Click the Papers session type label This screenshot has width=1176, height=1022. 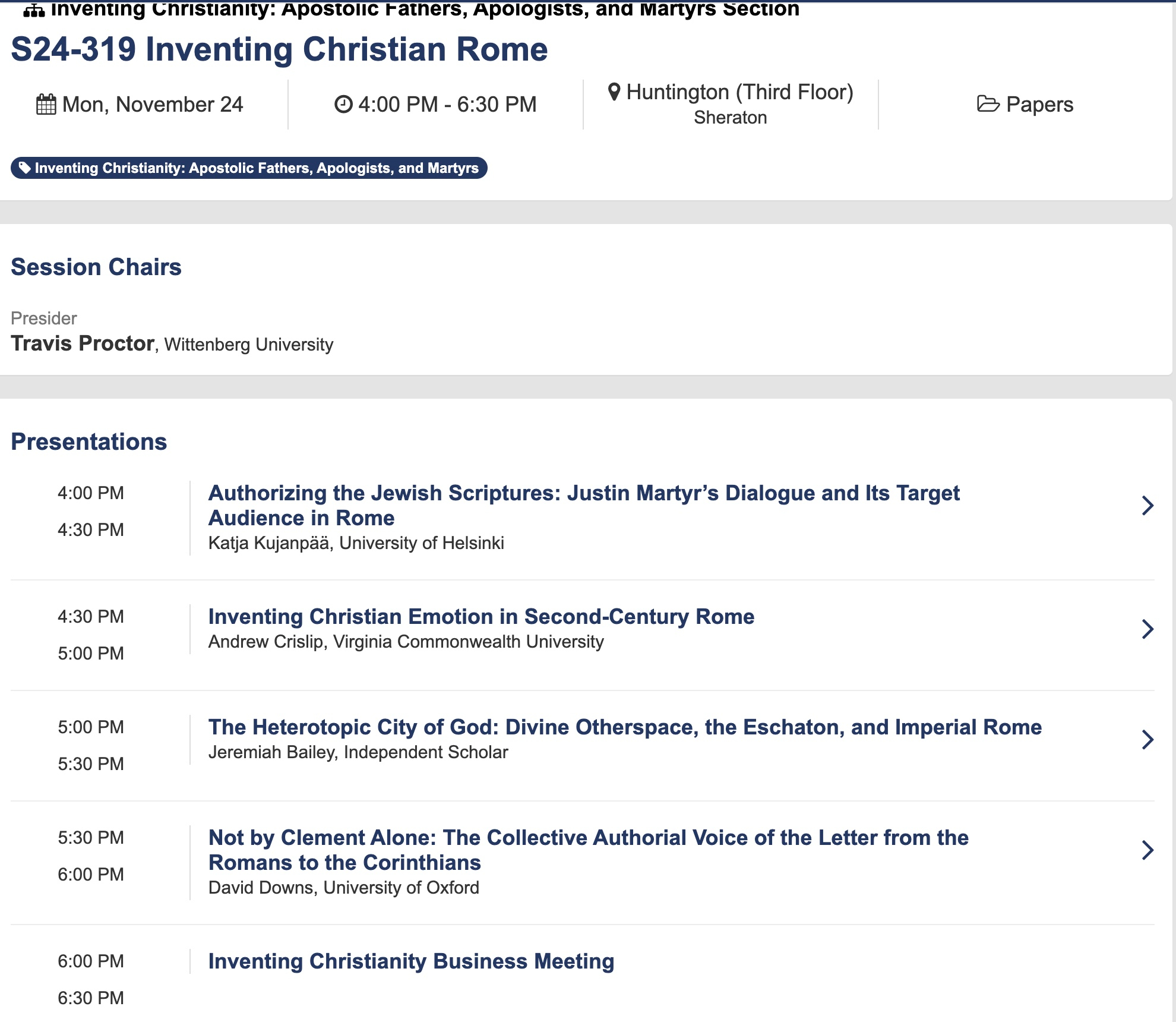coord(1039,105)
